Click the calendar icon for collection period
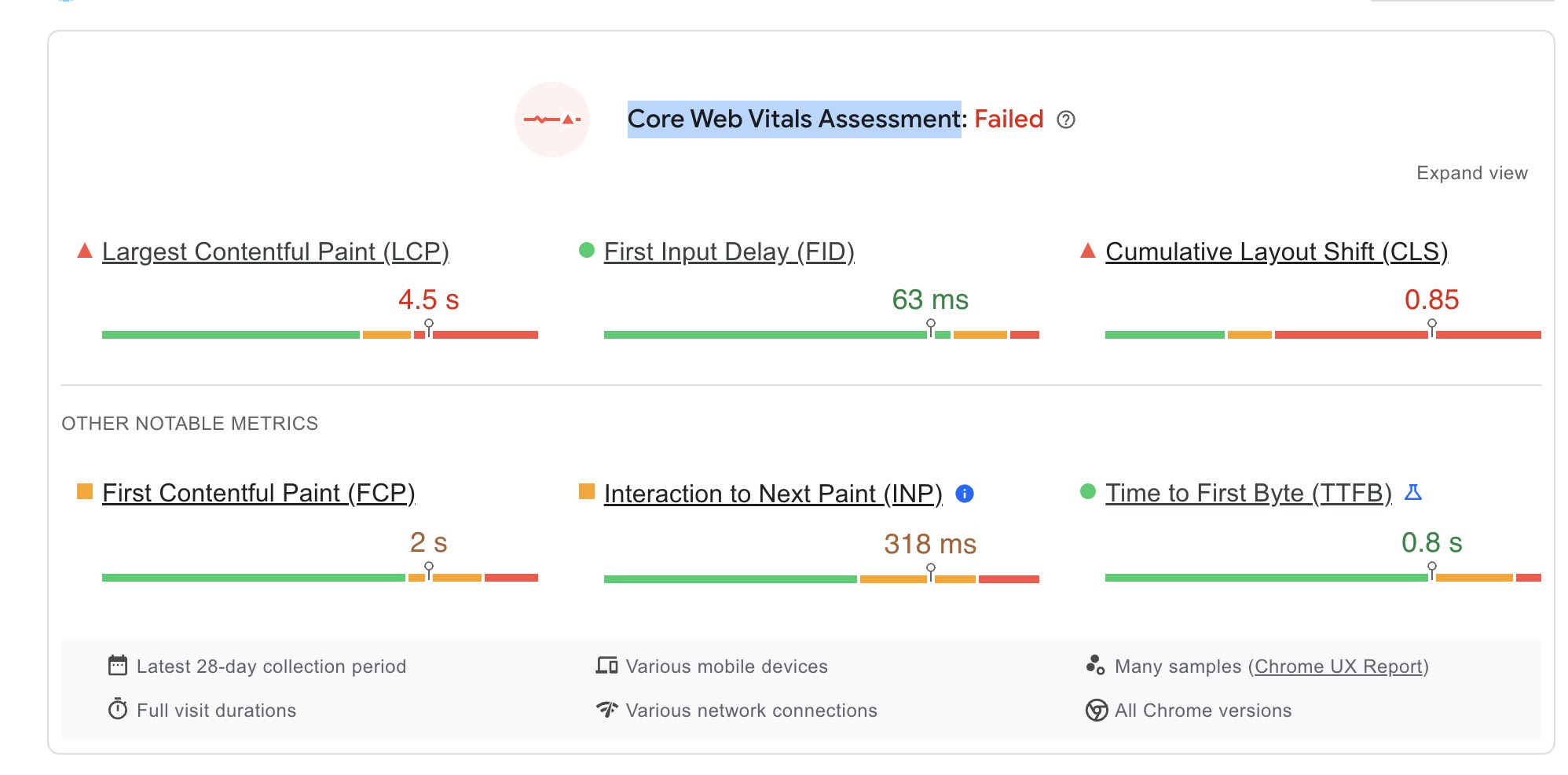 pos(117,666)
